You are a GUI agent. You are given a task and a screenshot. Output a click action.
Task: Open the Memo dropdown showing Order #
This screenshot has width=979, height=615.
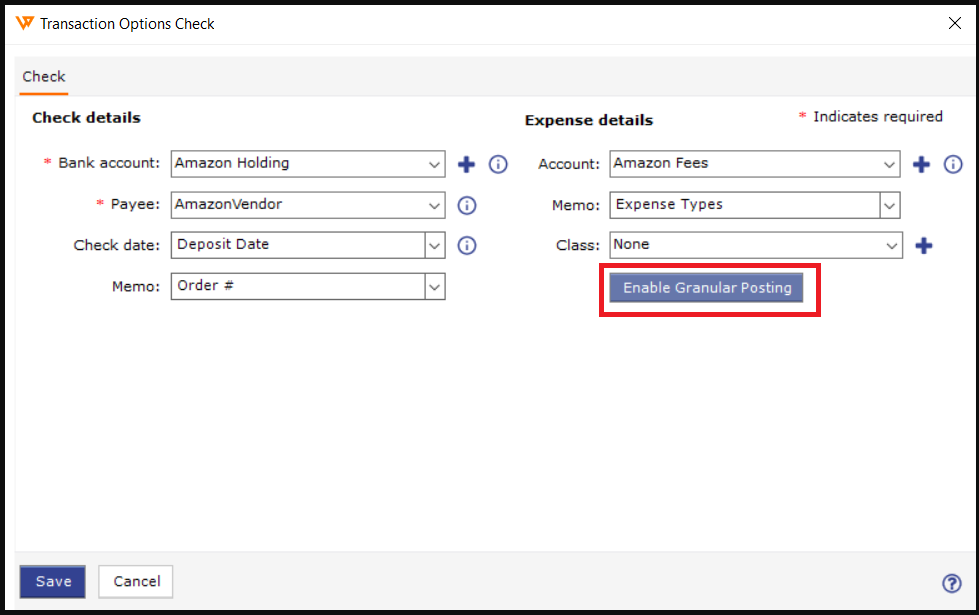[x=434, y=286]
